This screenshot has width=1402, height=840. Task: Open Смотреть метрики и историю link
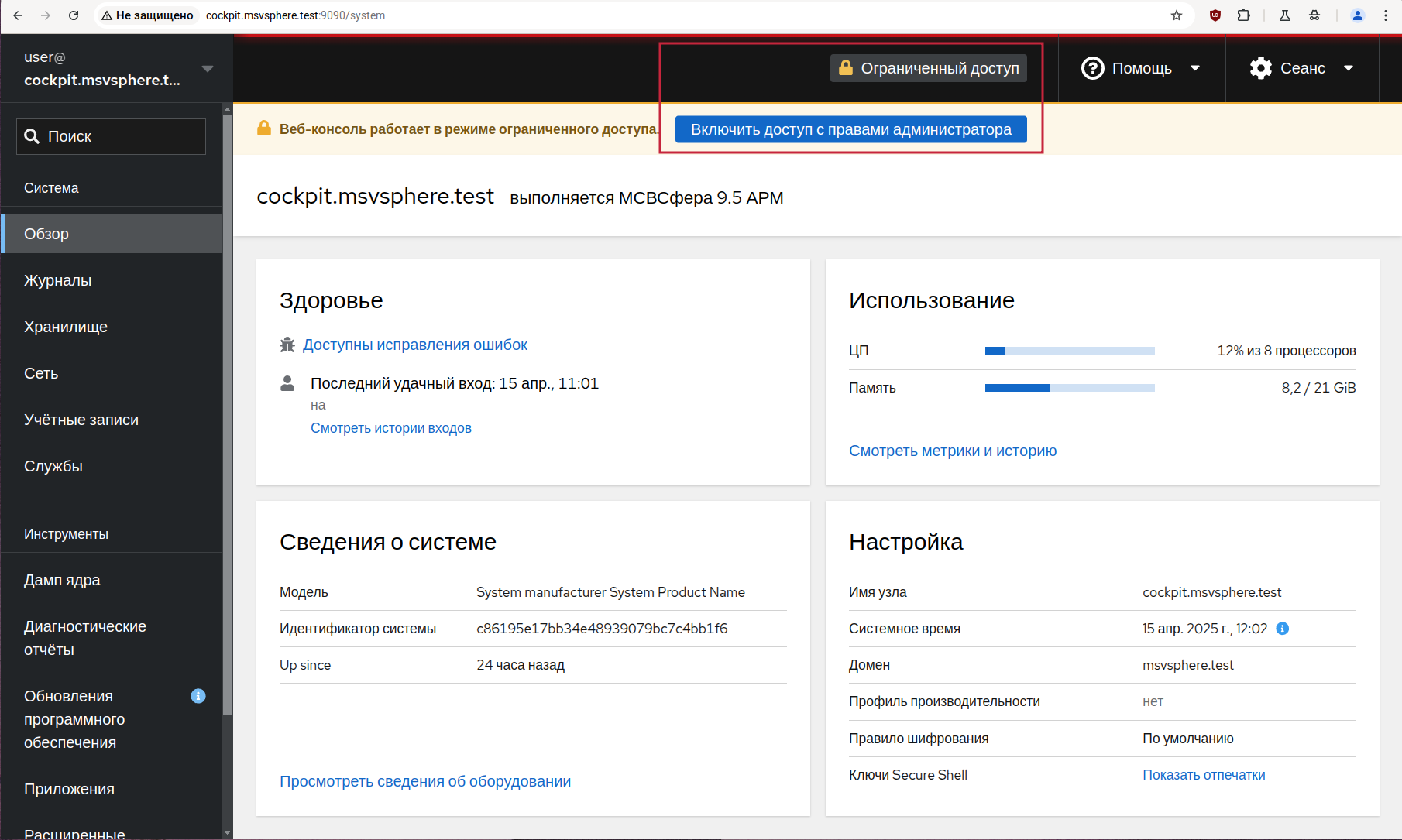(x=952, y=451)
